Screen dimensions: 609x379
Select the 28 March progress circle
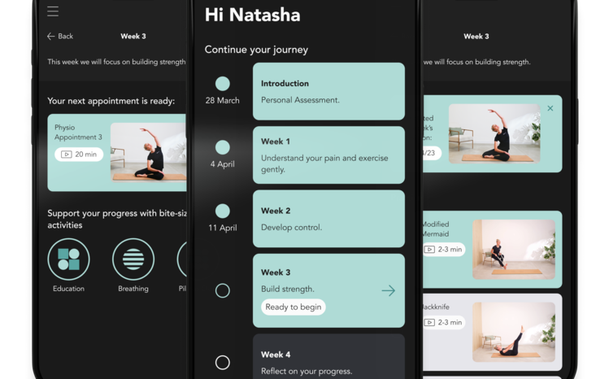[223, 83]
